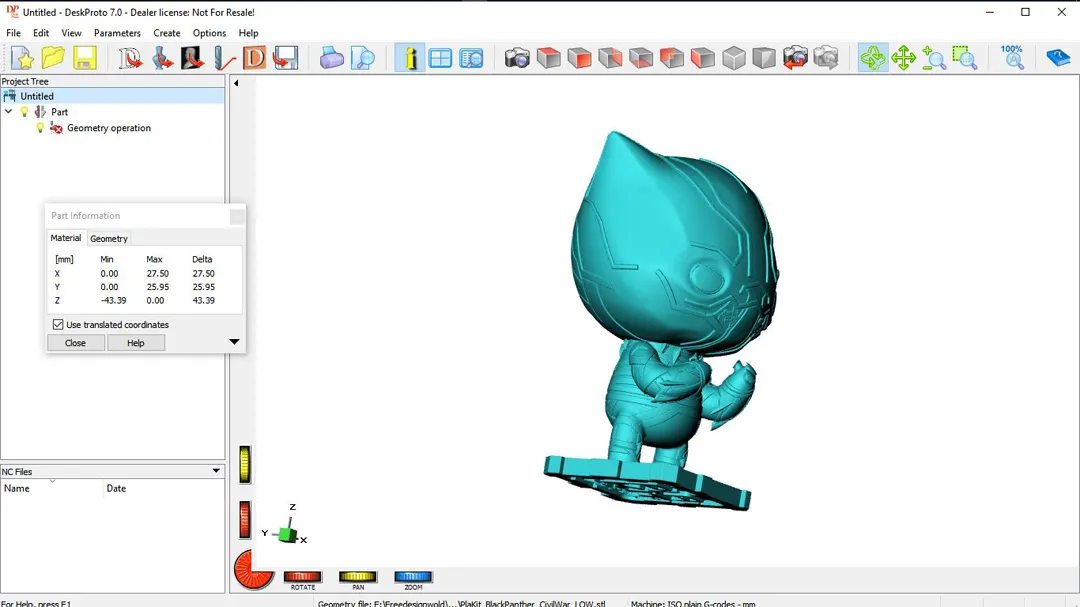1080x607 pixels.
Task: Click the gray camera icon with forward arrow
Action: point(826,58)
